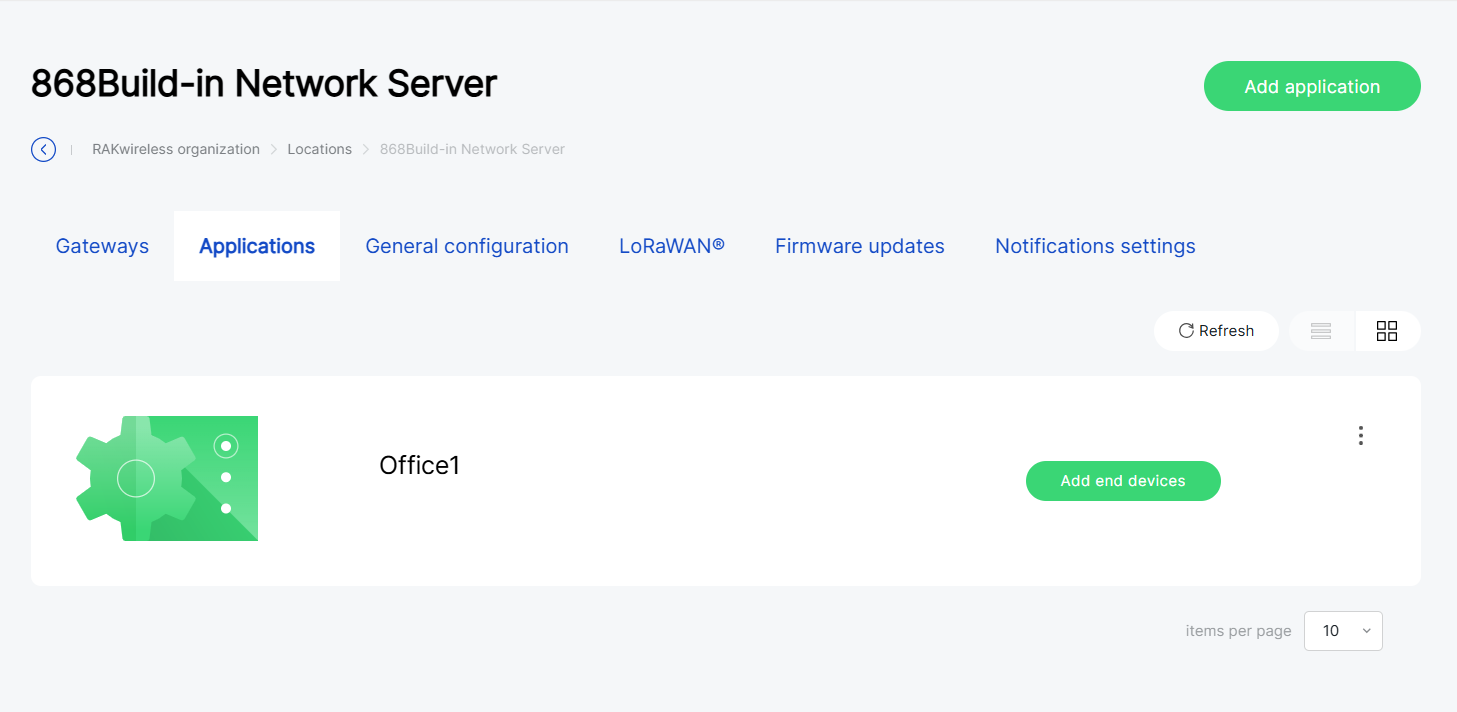Switch to list view layout
This screenshot has height=712, width=1457.
pyautogui.click(x=1320, y=330)
